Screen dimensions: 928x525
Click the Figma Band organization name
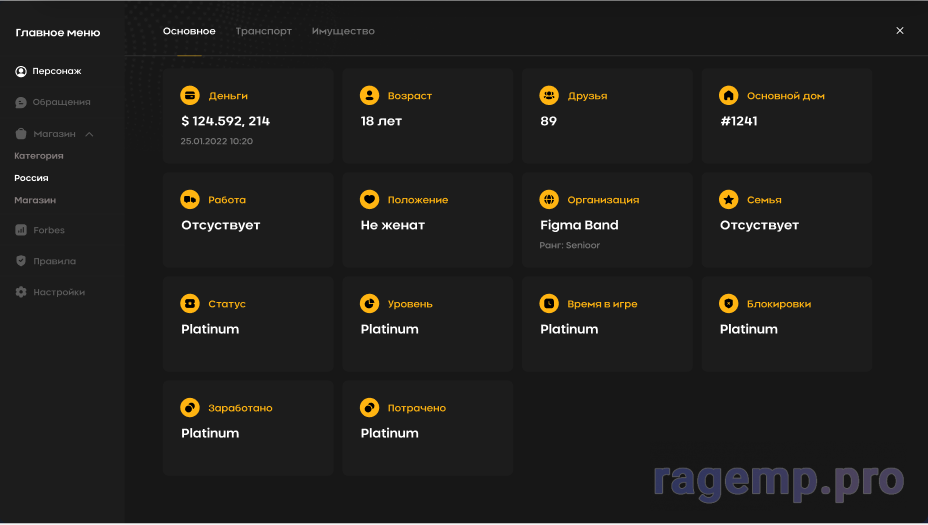point(579,226)
